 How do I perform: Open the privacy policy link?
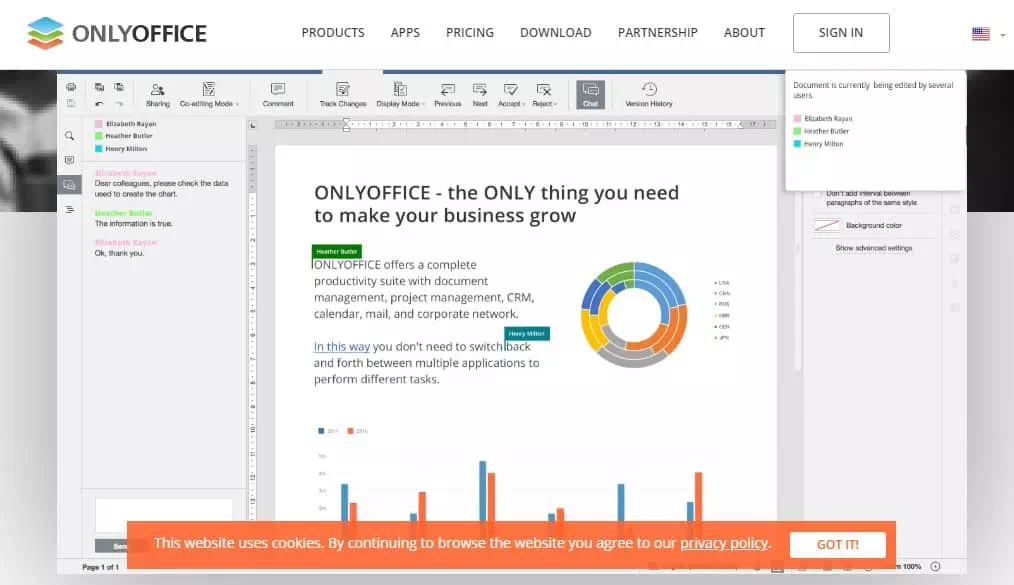[x=724, y=543]
